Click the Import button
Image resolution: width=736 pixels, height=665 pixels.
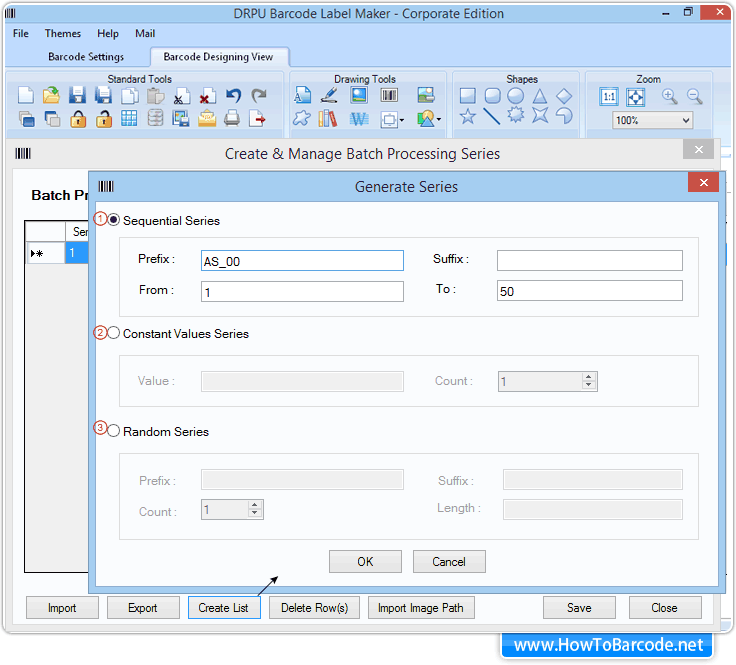[62, 608]
